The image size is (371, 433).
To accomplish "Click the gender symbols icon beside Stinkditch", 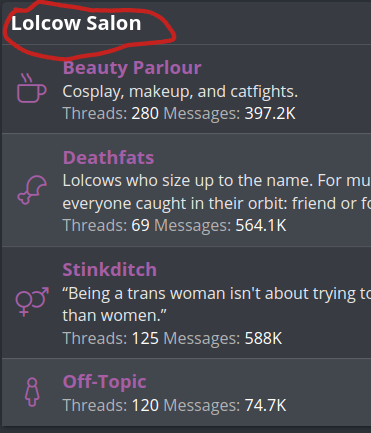I will click(32, 302).
